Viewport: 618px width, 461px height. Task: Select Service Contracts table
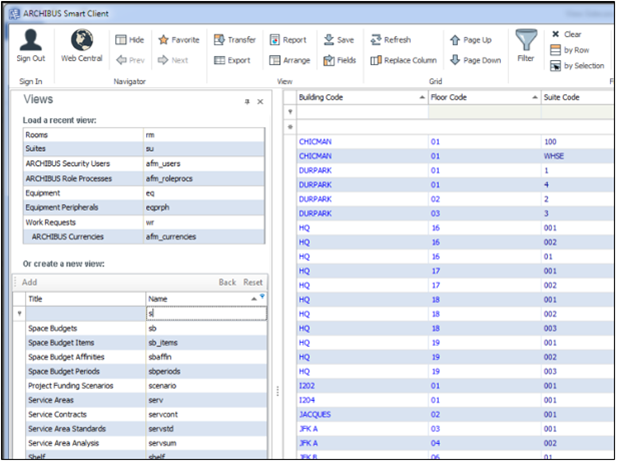(147, 415)
